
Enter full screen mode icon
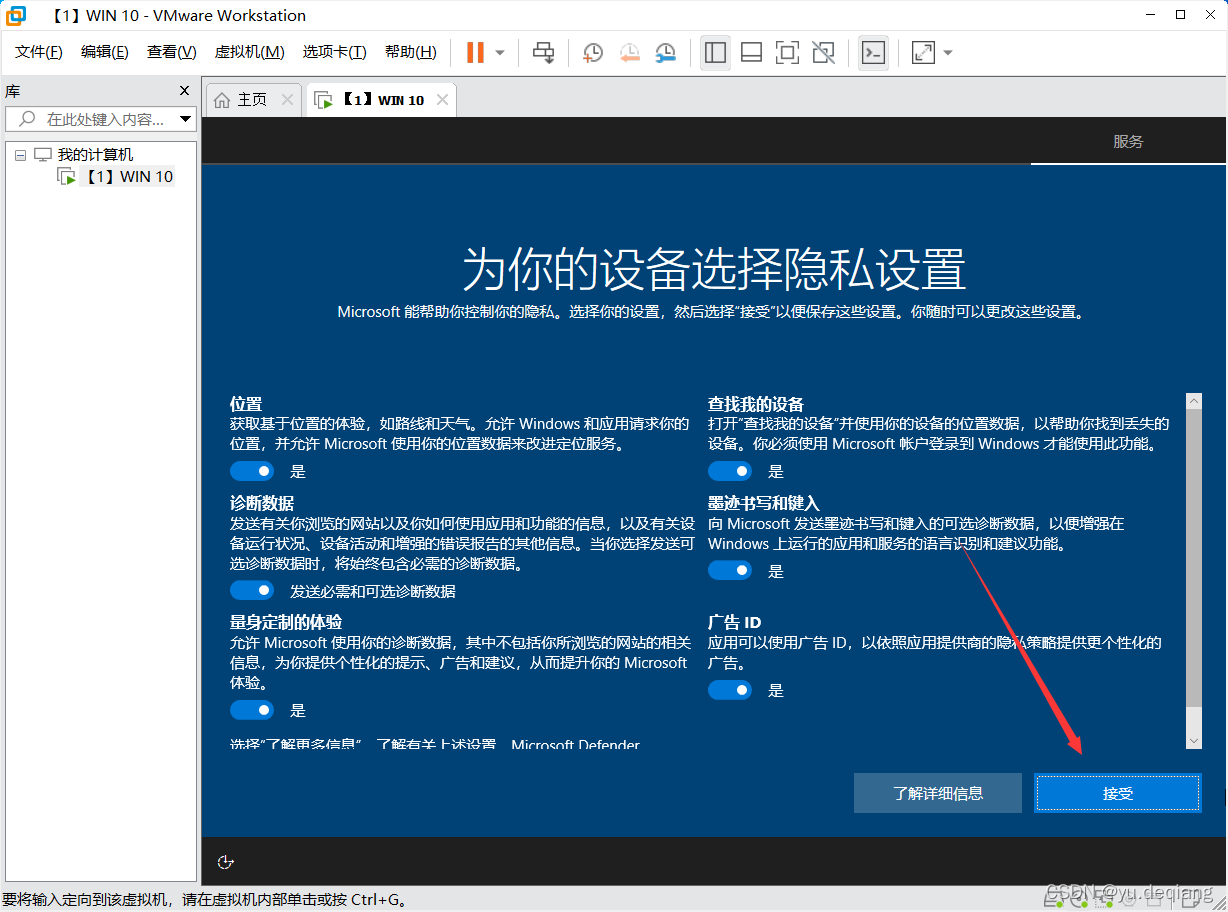(788, 52)
